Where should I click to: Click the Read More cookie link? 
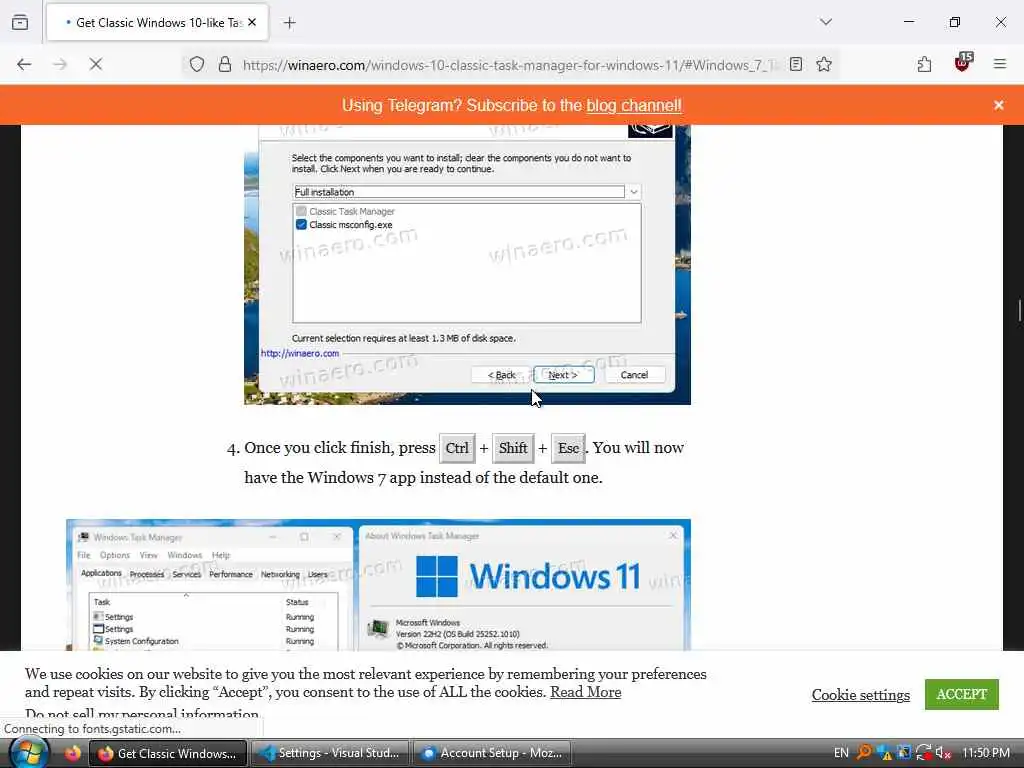[x=585, y=692]
